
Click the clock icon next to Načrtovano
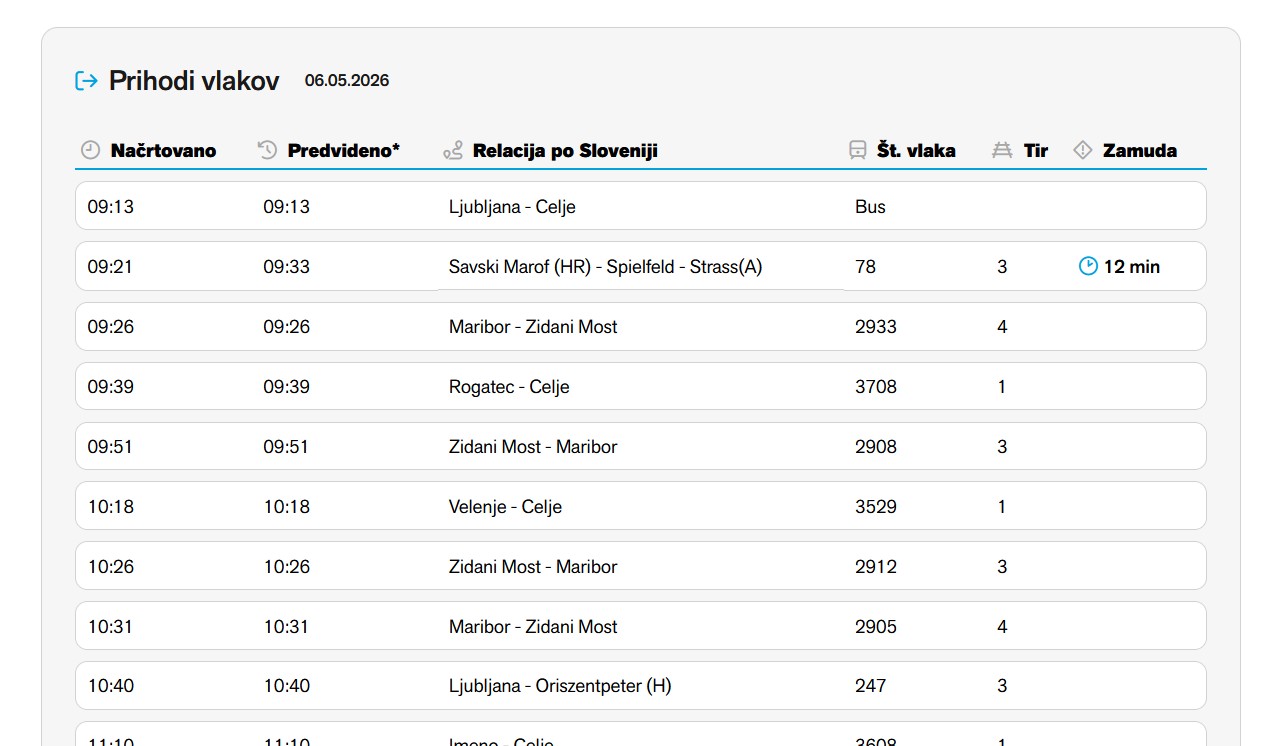coord(91,150)
